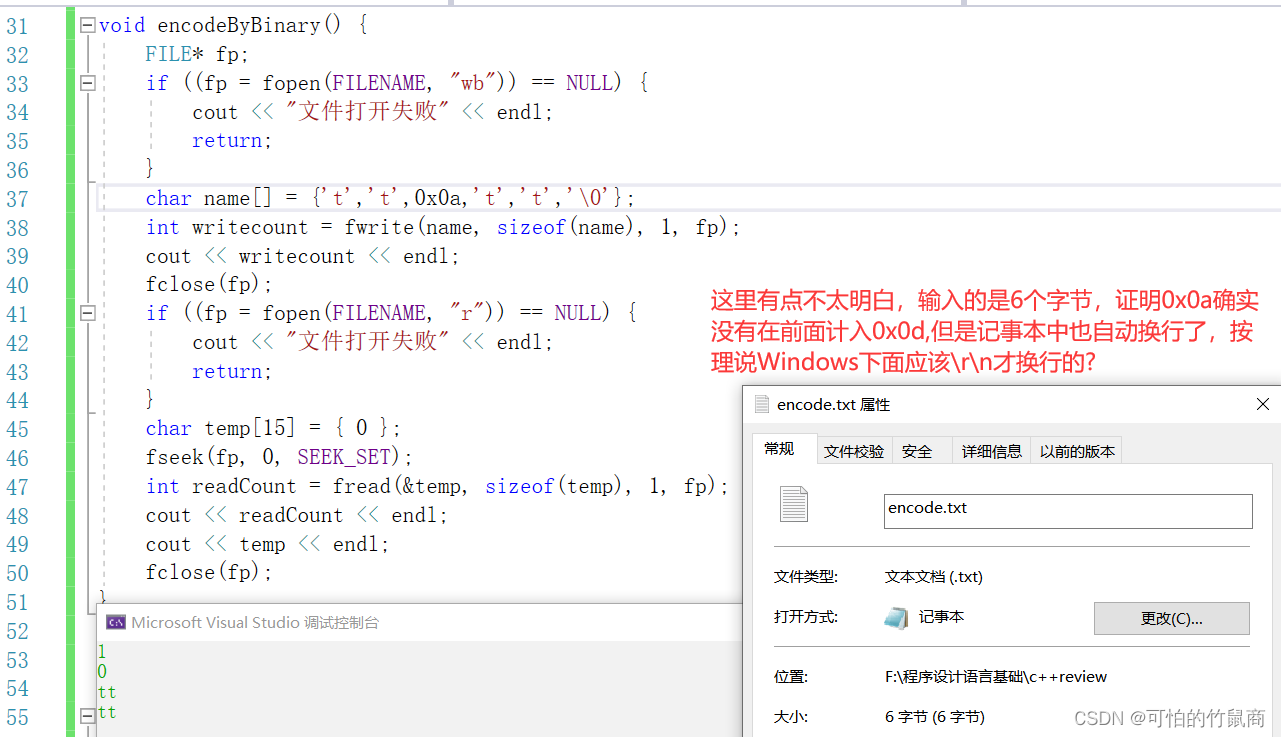Click the 'FILE* fp;' declaration
The width and height of the screenshot is (1281, 737).
tap(197, 54)
